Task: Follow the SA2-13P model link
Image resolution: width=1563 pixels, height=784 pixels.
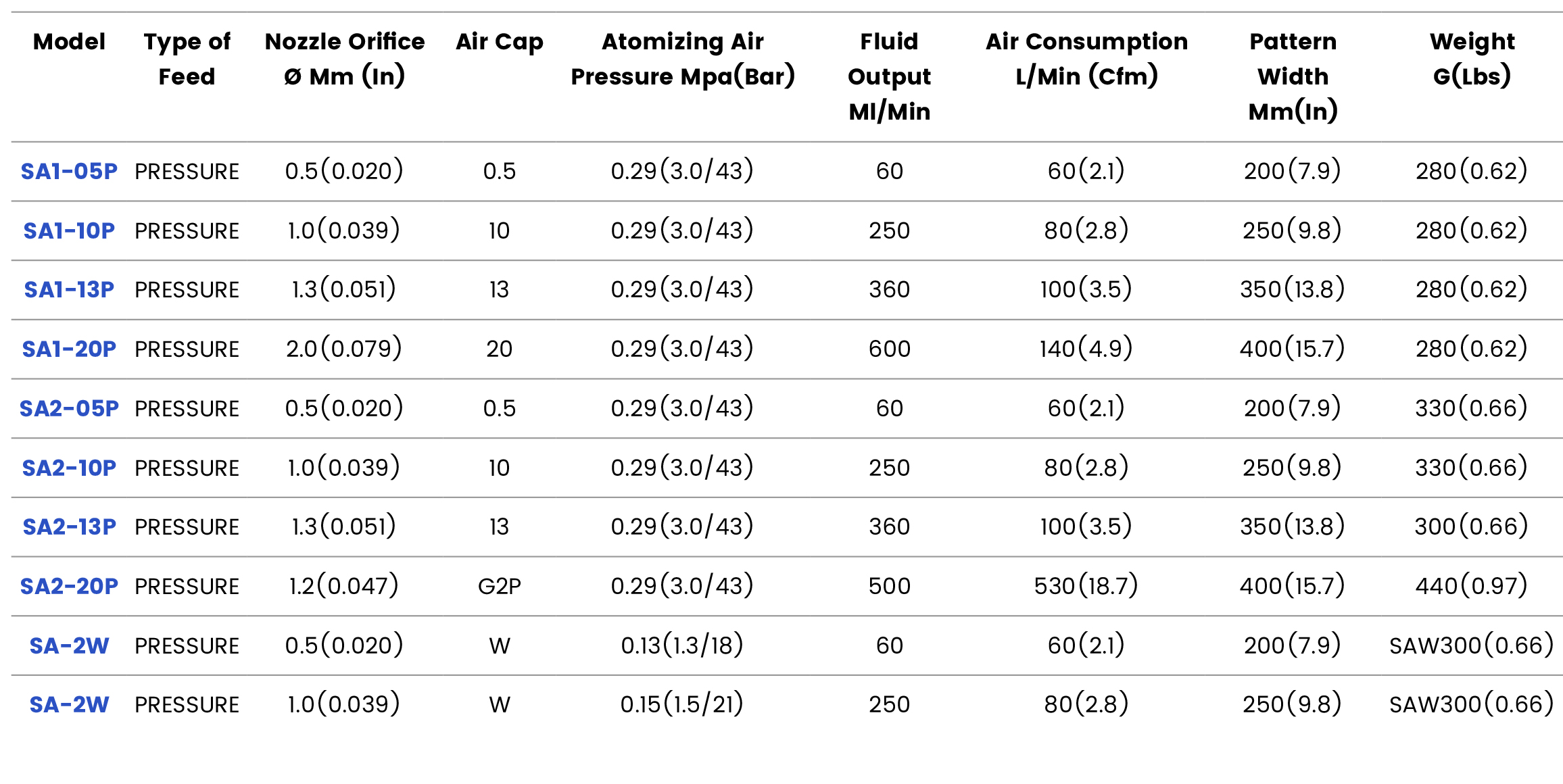Action: (x=69, y=527)
